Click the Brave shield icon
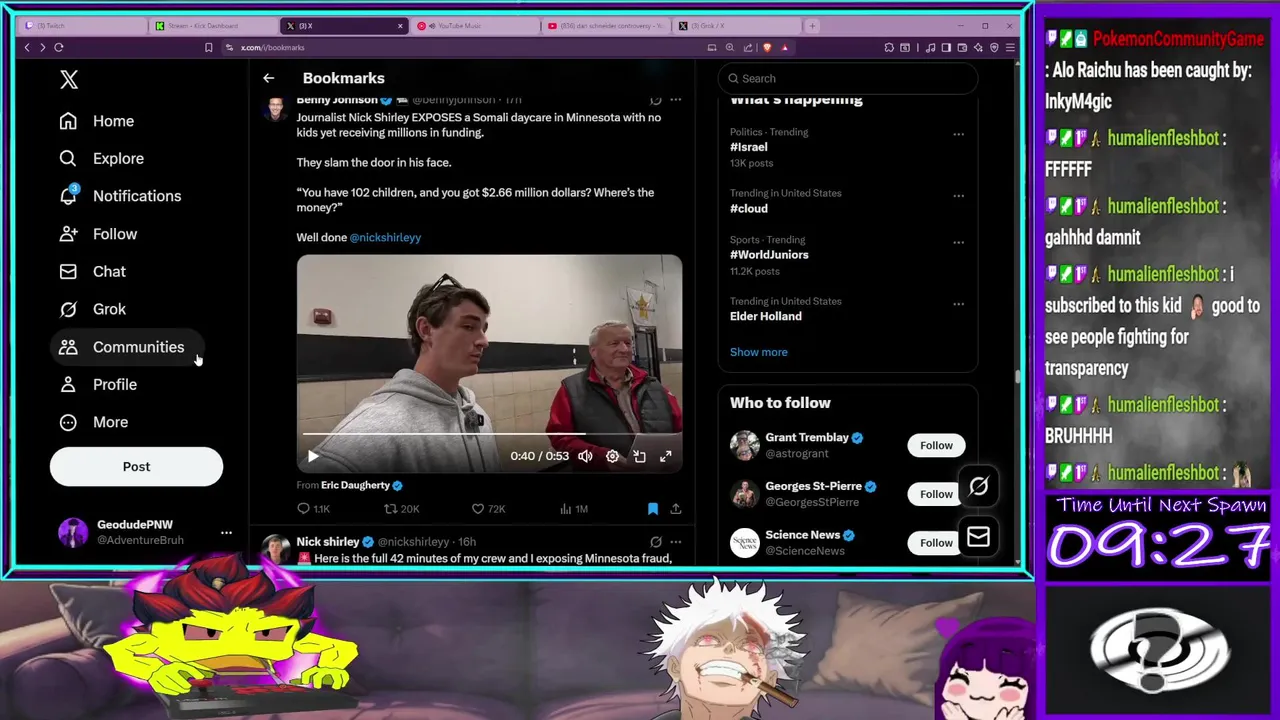This screenshot has width=1280, height=720. (x=767, y=47)
